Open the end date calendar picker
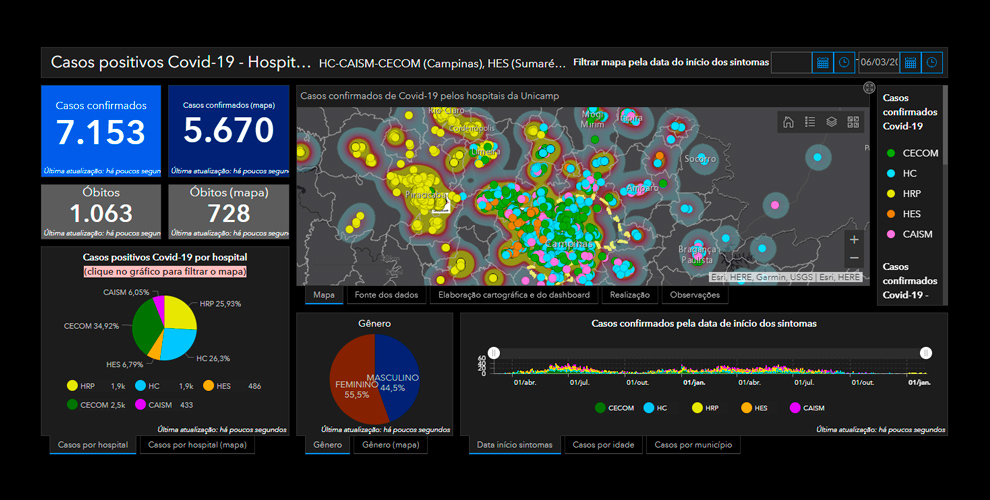Viewport: 990px width, 500px height. coord(909,63)
